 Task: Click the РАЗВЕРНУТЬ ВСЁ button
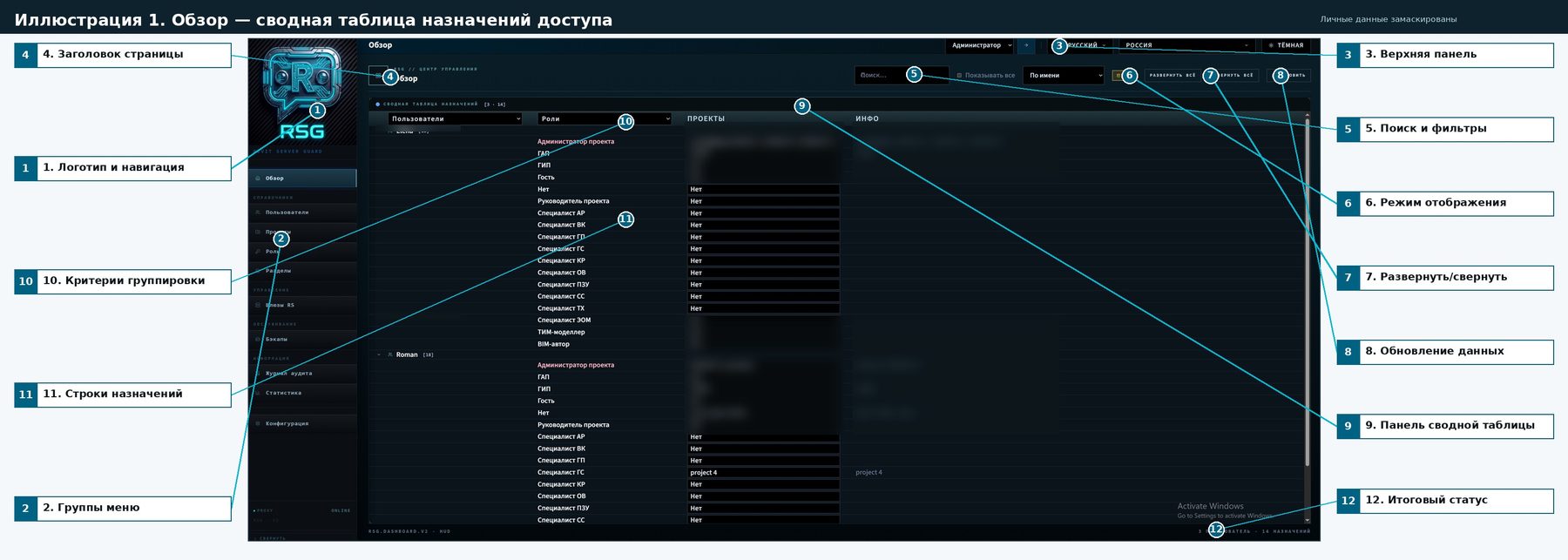1172,76
